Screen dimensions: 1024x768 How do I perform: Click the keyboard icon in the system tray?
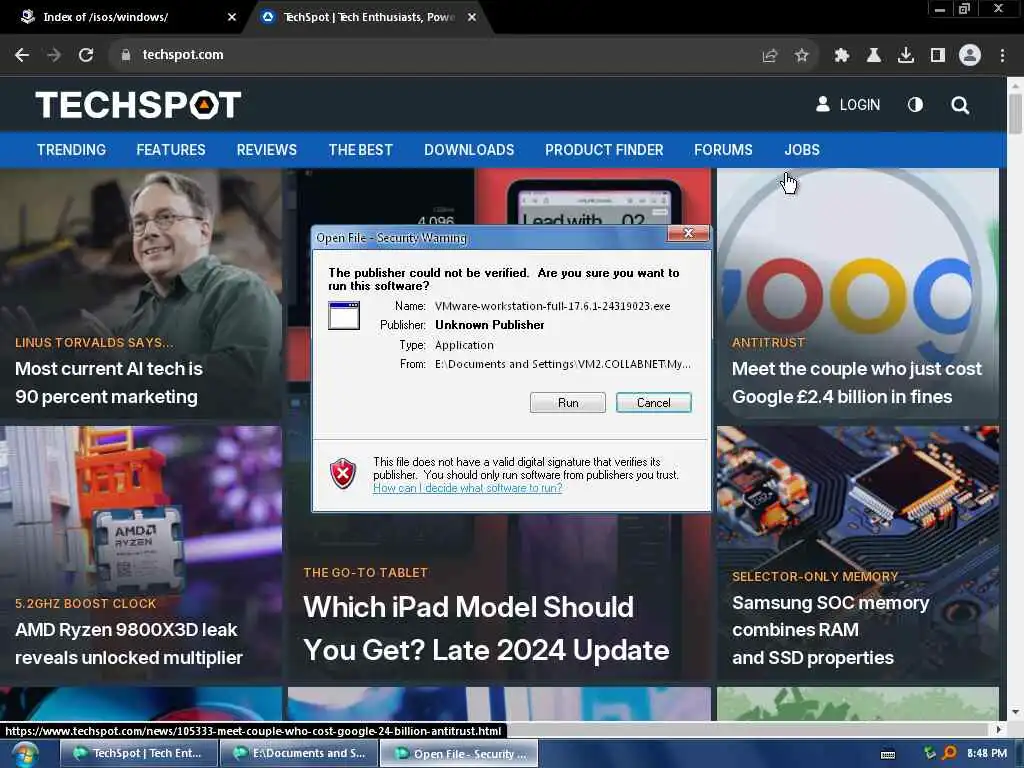pyautogui.click(x=888, y=754)
